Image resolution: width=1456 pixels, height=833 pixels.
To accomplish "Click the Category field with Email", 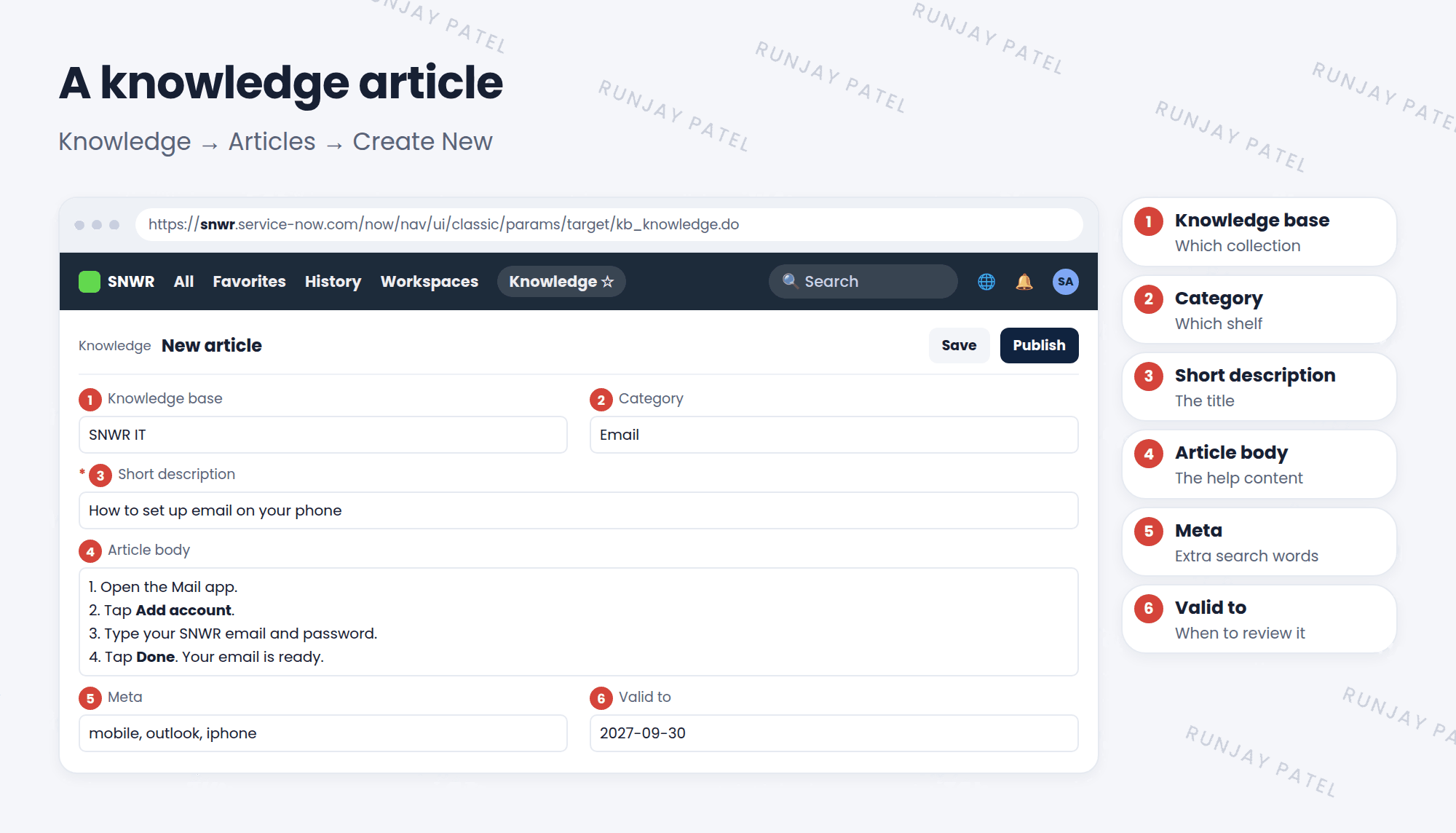I will click(834, 435).
